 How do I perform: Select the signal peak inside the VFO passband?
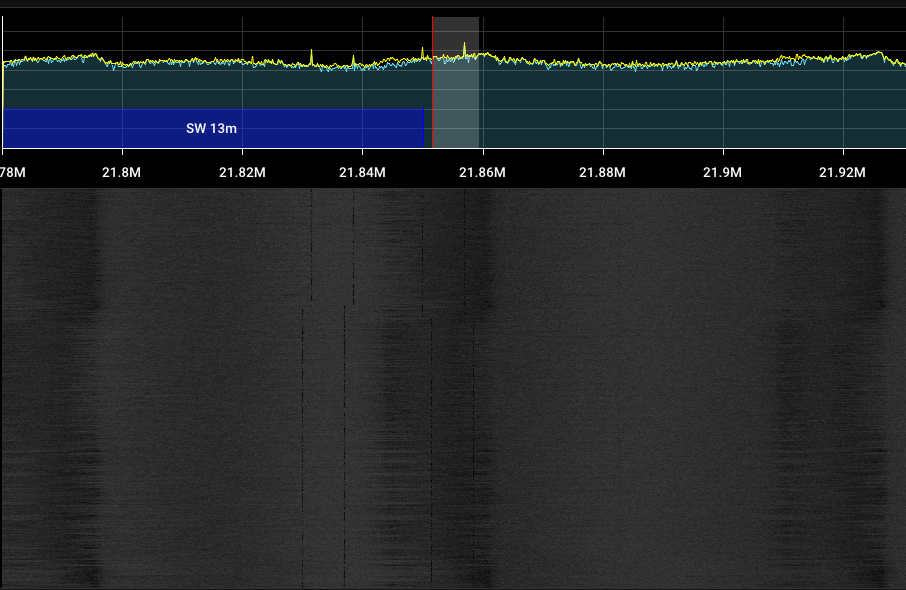click(x=465, y=50)
